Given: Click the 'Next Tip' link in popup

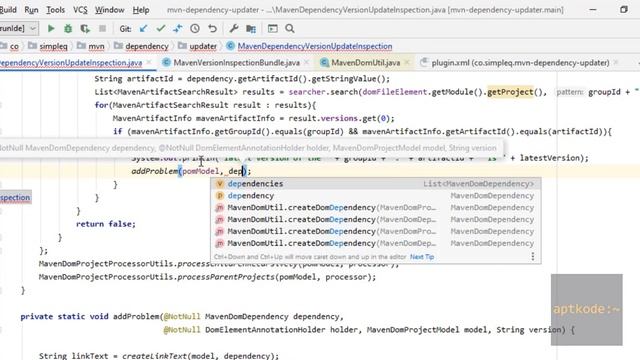Looking at the screenshot, I should [x=422, y=257].
